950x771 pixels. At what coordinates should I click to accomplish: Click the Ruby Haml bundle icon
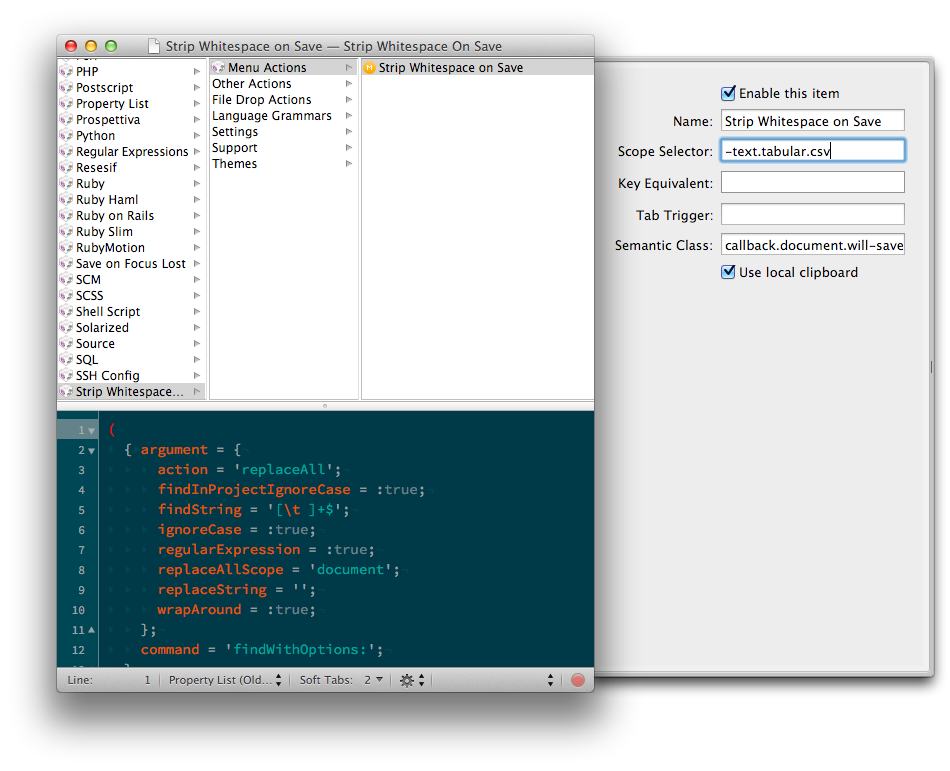point(66,200)
